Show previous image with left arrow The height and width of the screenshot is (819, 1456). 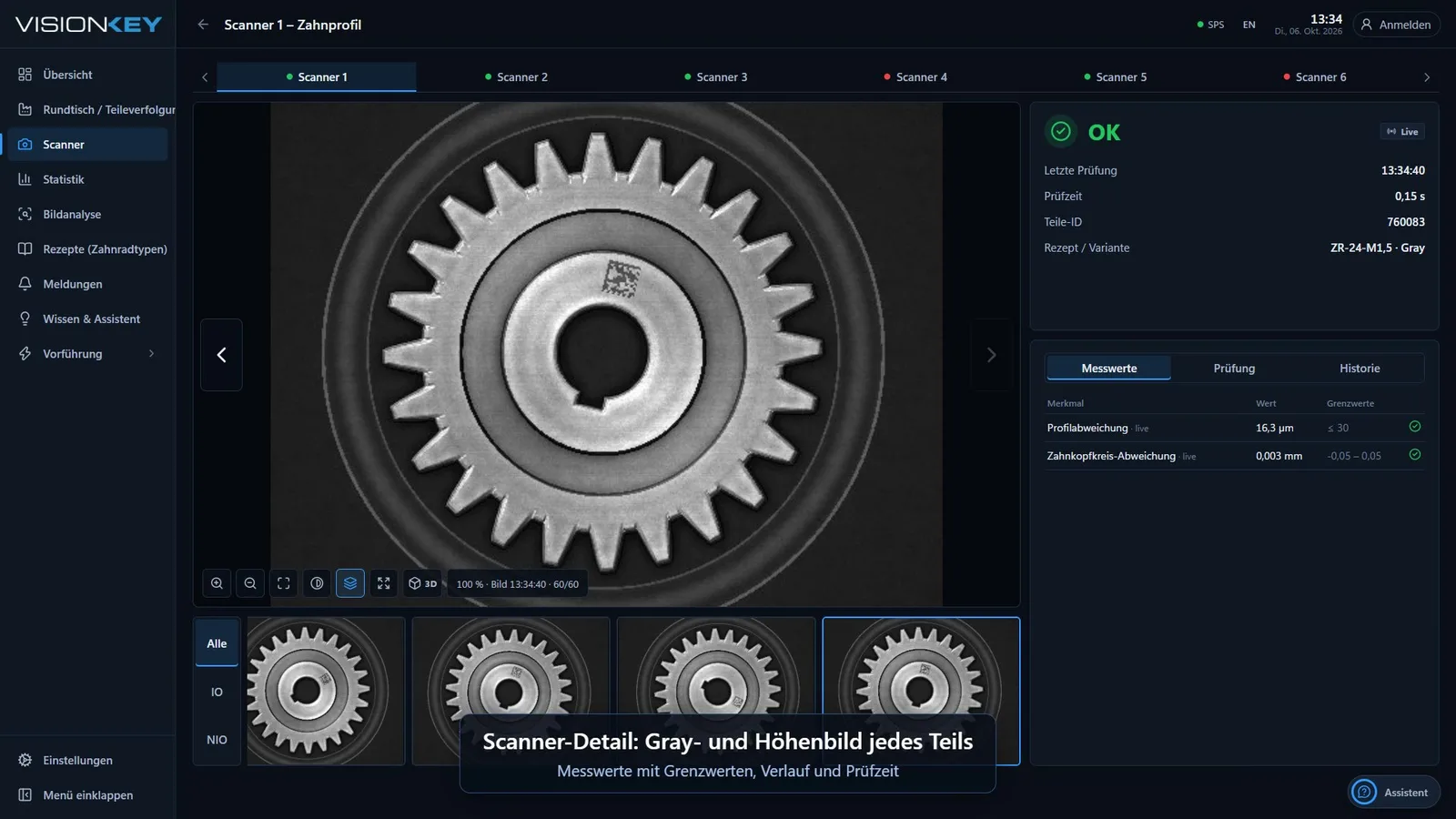(221, 355)
